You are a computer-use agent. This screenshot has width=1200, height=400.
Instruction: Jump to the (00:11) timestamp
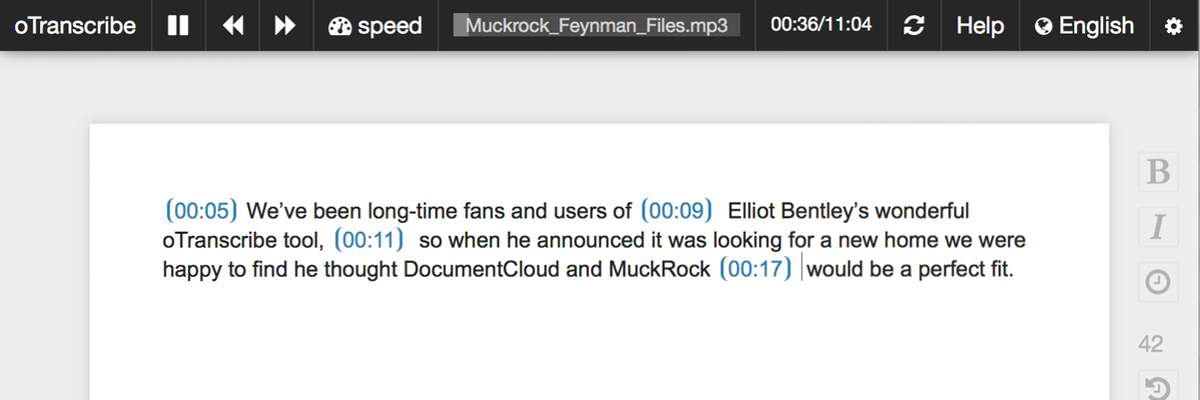(x=368, y=240)
